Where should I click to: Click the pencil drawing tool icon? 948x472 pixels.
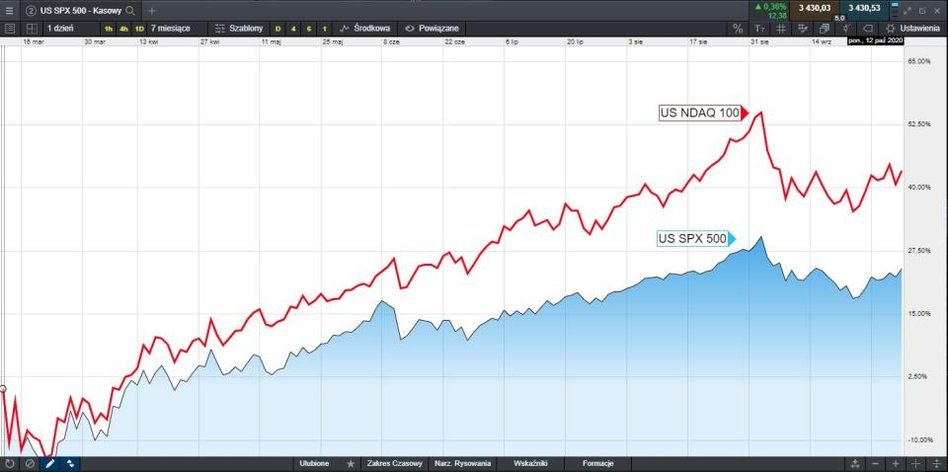click(x=50, y=464)
